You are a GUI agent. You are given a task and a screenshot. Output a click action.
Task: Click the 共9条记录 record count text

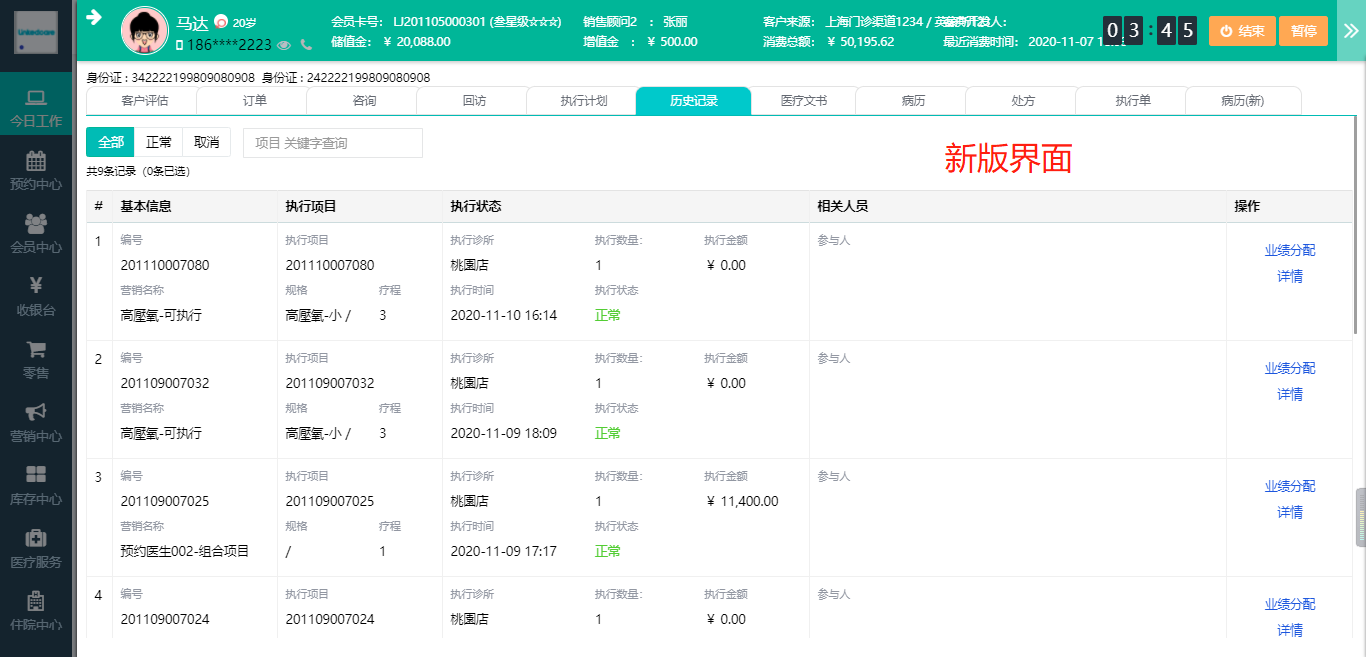point(111,171)
